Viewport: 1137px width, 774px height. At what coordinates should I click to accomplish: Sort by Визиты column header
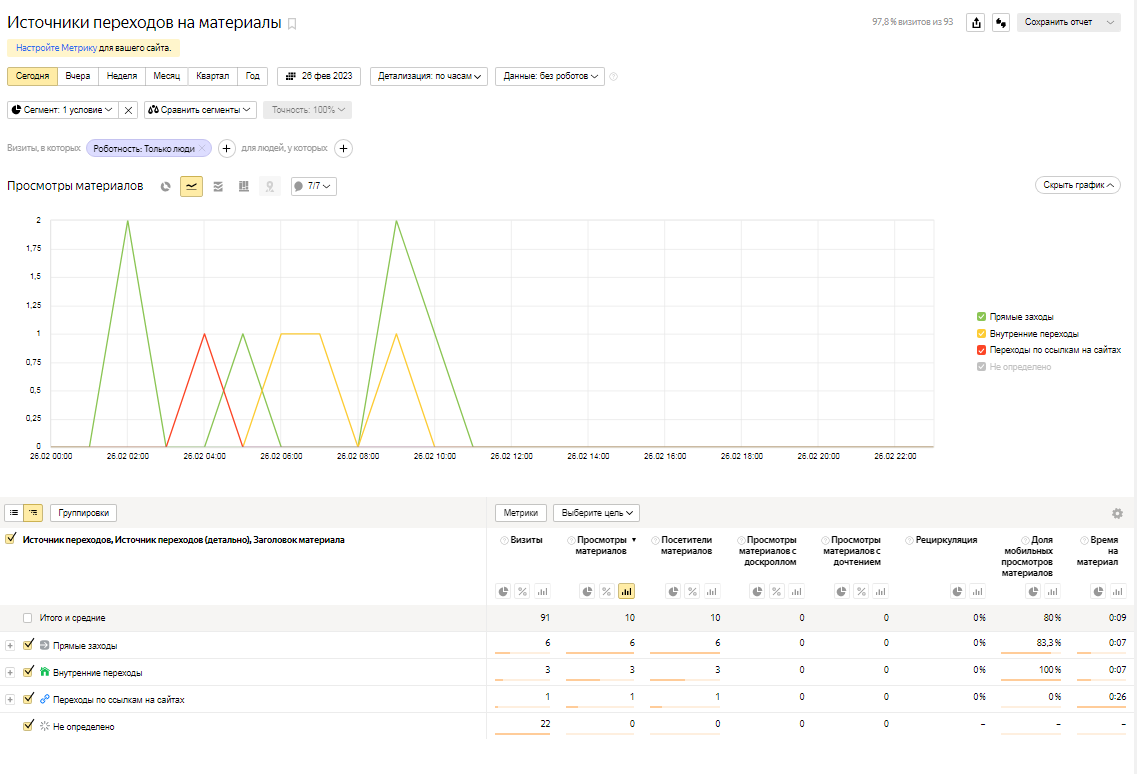[x=526, y=540]
